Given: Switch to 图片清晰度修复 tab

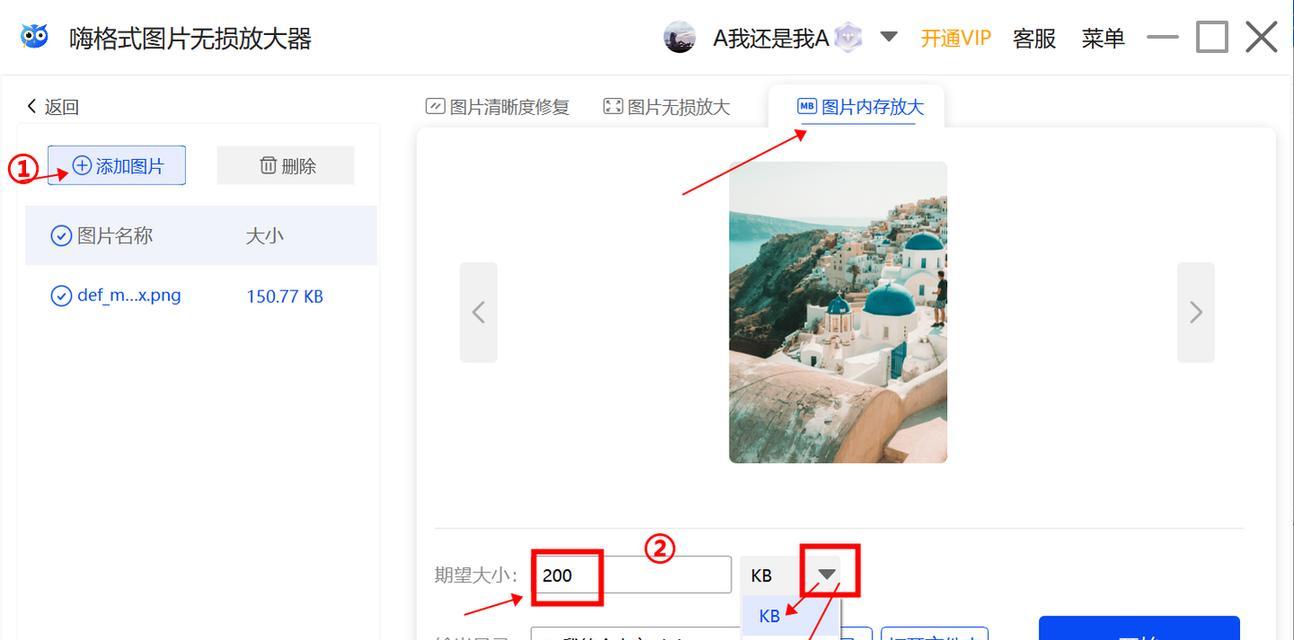Looking at the screenshot, I should (498, 107).
